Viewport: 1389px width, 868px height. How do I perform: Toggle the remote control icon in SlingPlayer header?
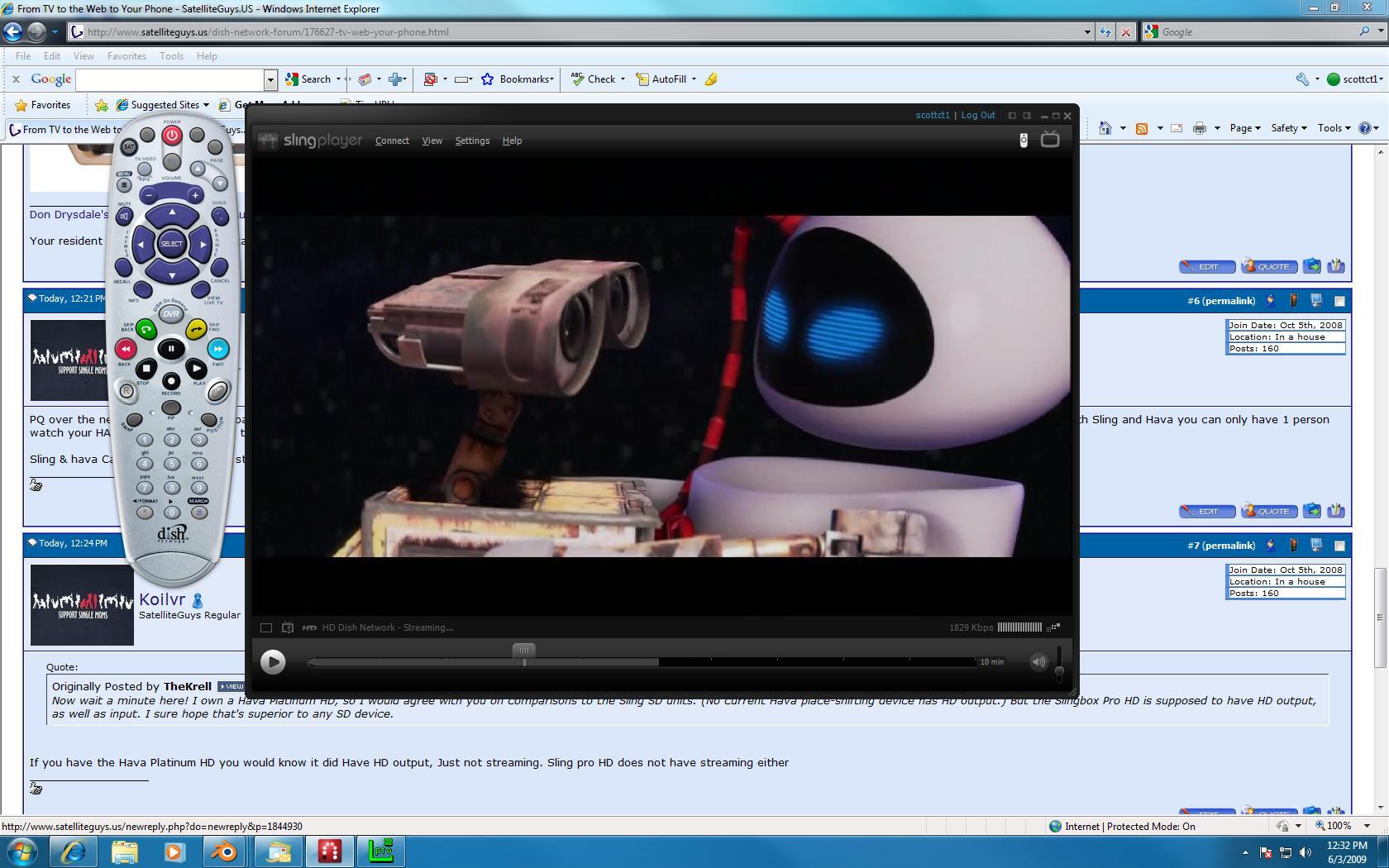click(x=1024, y=140)
